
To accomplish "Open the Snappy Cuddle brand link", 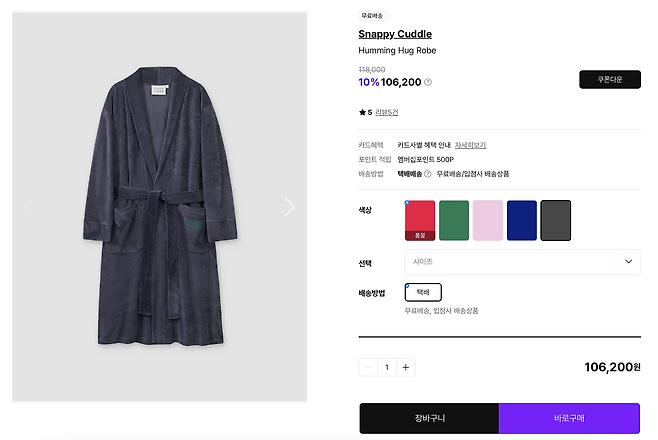I will (395, 34).
